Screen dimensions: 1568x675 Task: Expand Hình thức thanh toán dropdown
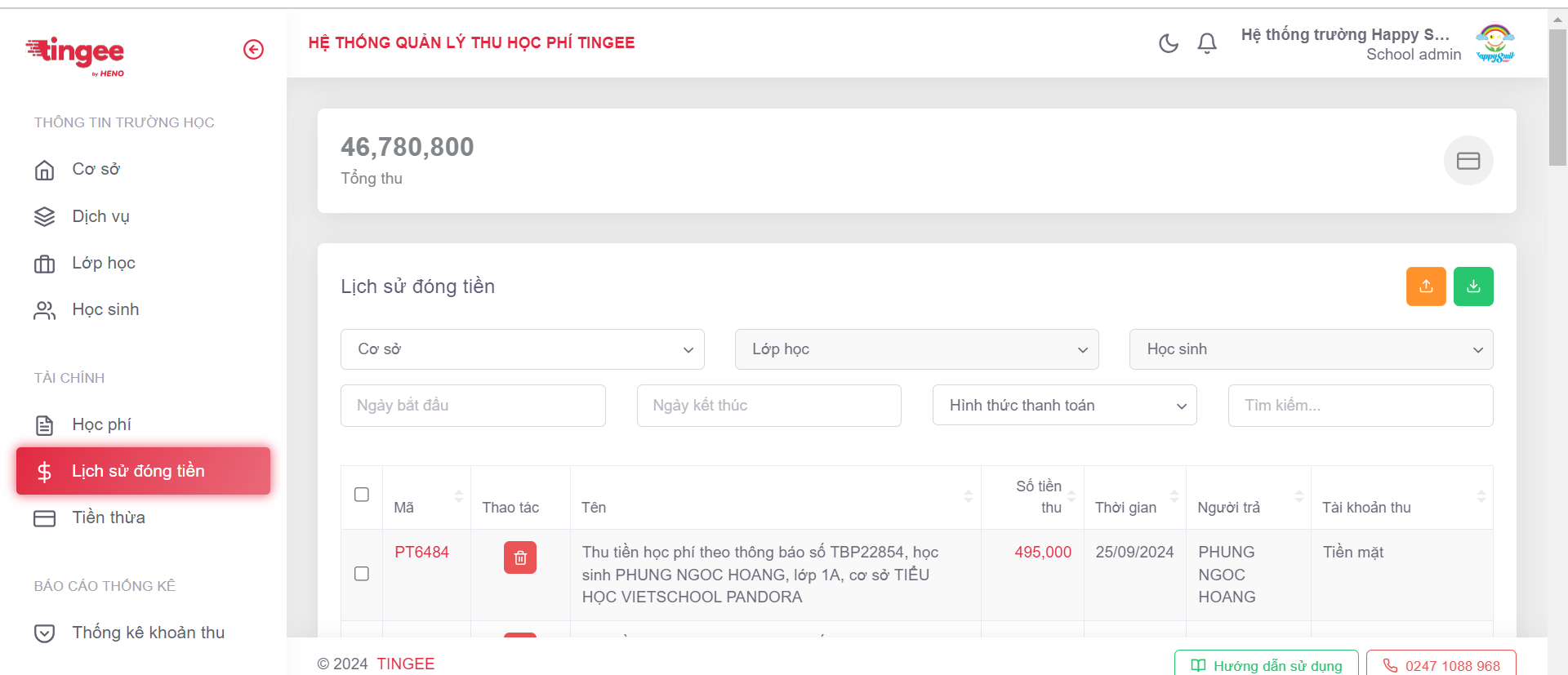(1064, 406)
